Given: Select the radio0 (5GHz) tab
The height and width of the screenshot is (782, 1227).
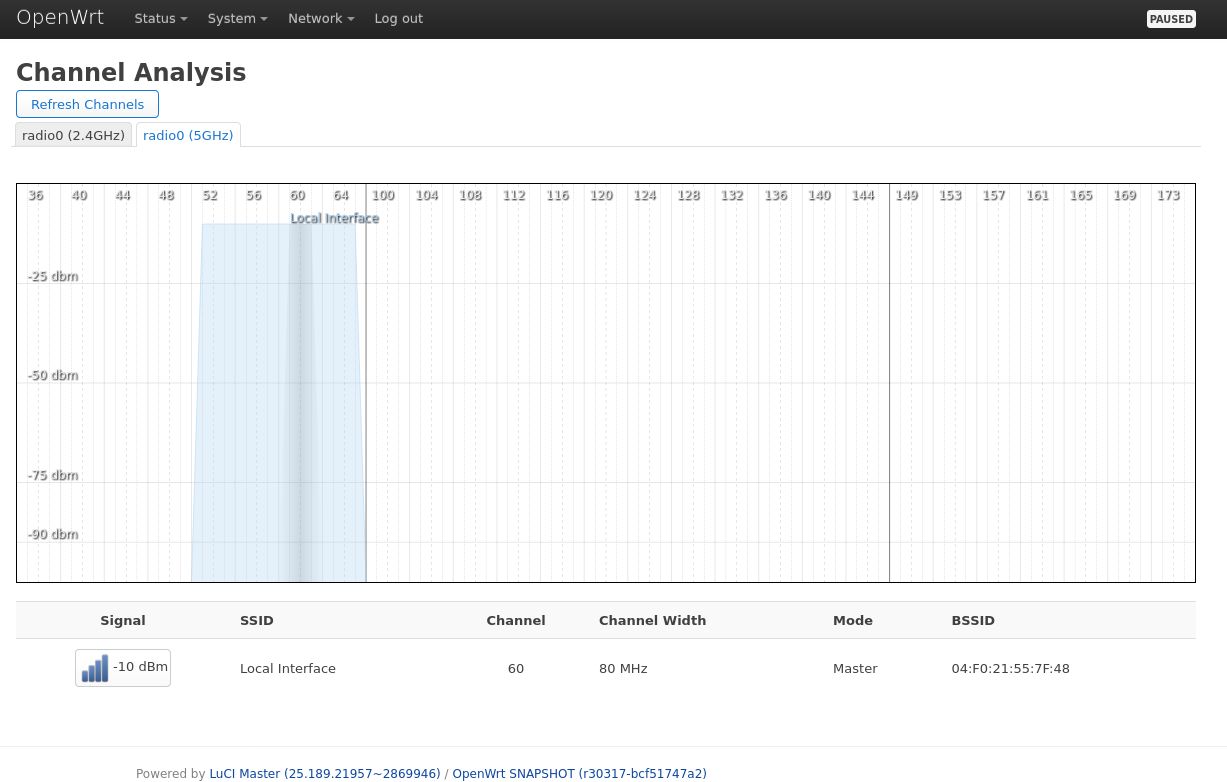Looking at the screenshot, I should pos(188,135).
